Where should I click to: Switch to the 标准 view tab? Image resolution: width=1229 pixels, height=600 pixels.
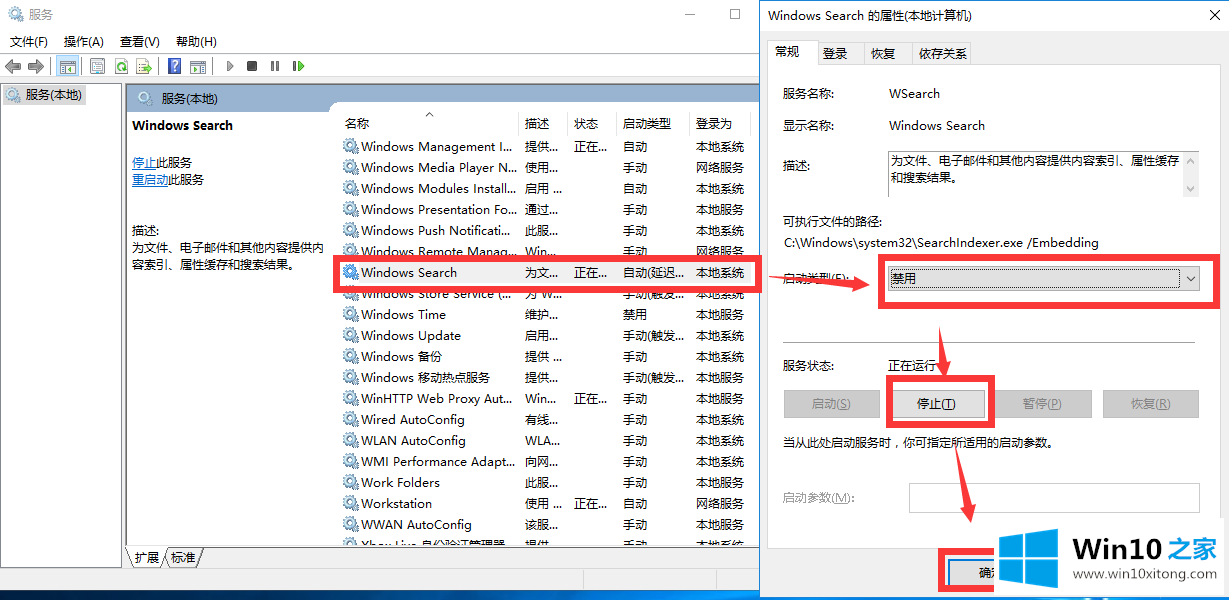[x=183, y=558]
